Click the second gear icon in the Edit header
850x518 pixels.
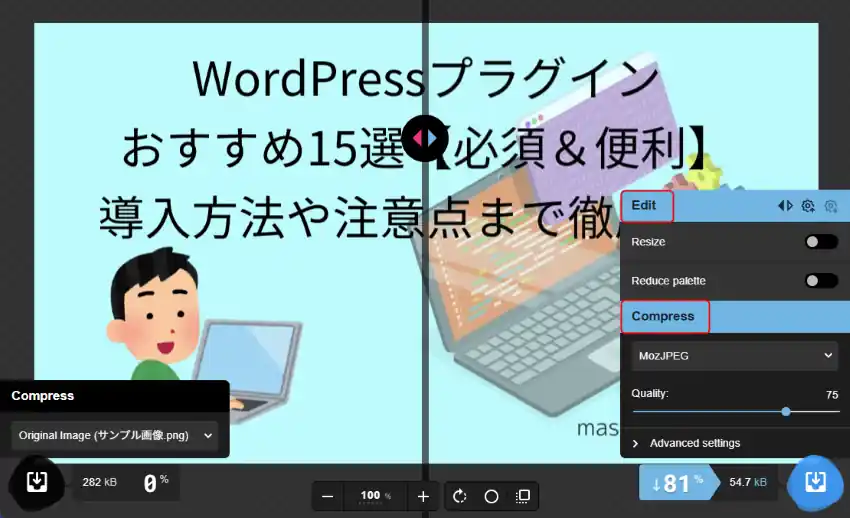click(x=830, y=206)
